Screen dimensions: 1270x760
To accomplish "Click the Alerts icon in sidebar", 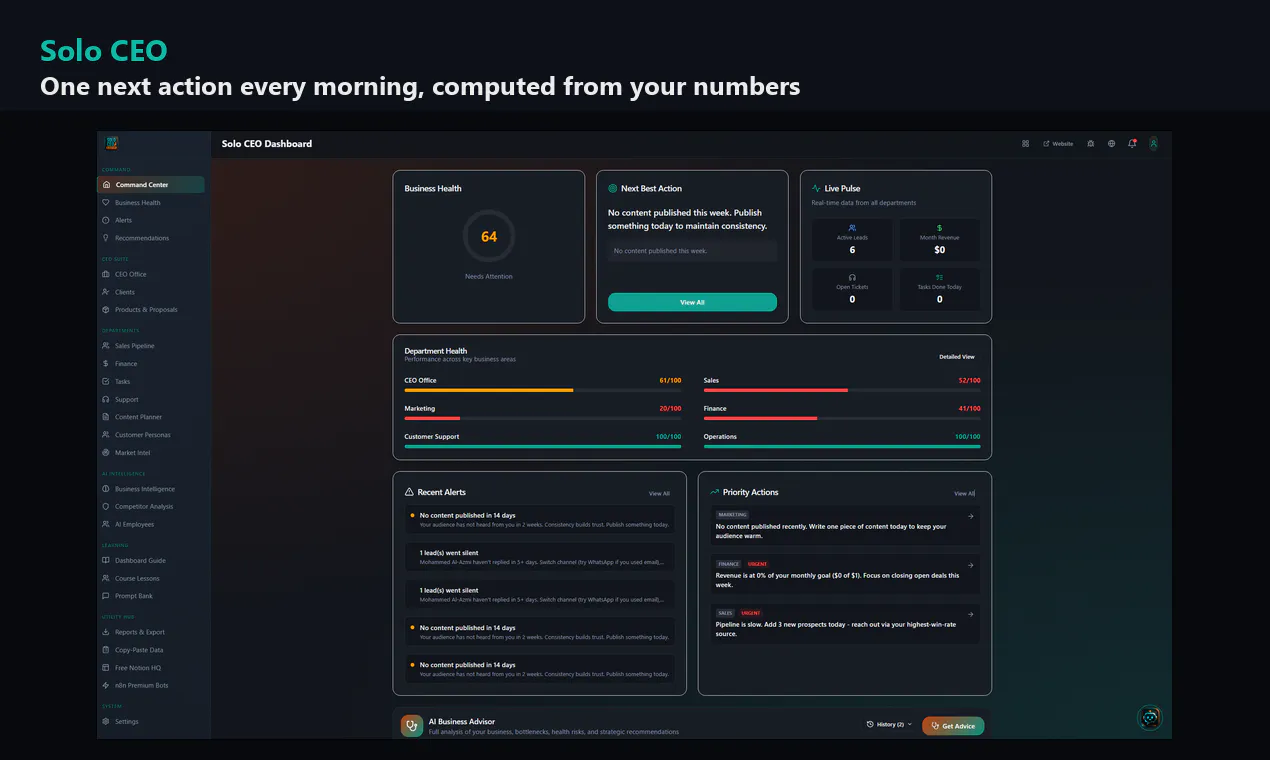I will 106,220.
